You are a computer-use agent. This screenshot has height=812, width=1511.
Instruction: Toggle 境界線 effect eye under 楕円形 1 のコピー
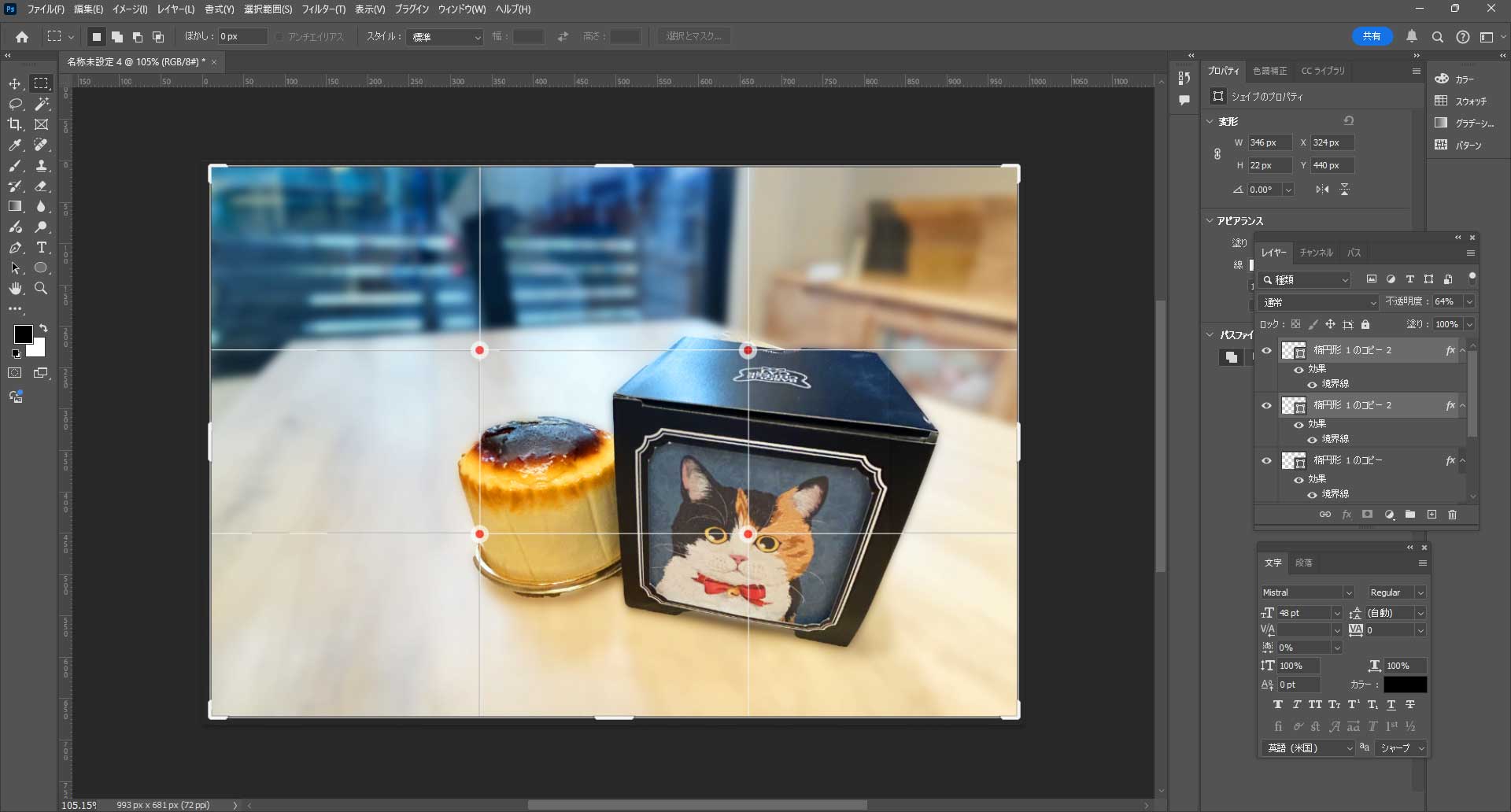[1312, 495]
